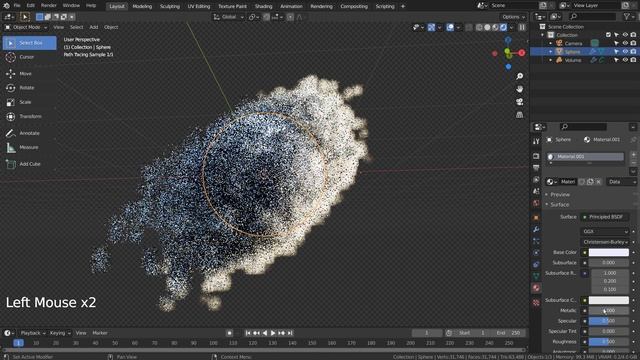
Task: Open the Texture properties checker tab
Action: [536, 302]
